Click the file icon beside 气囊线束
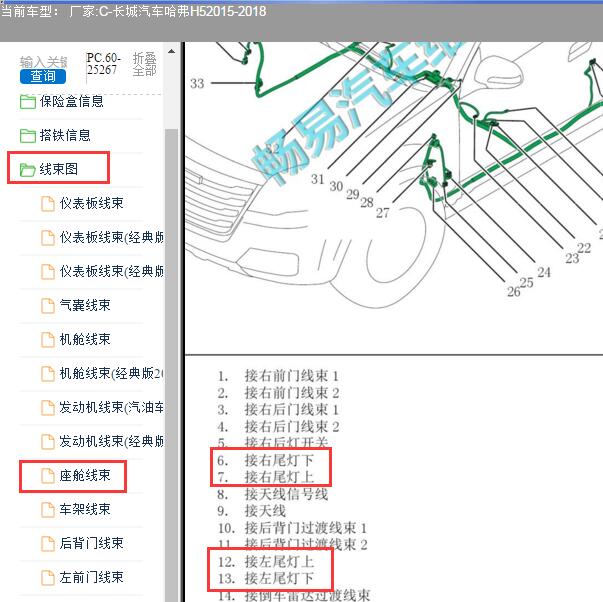Image resolution: width=603 pixels, height=602 pixels. pos(48,306)
